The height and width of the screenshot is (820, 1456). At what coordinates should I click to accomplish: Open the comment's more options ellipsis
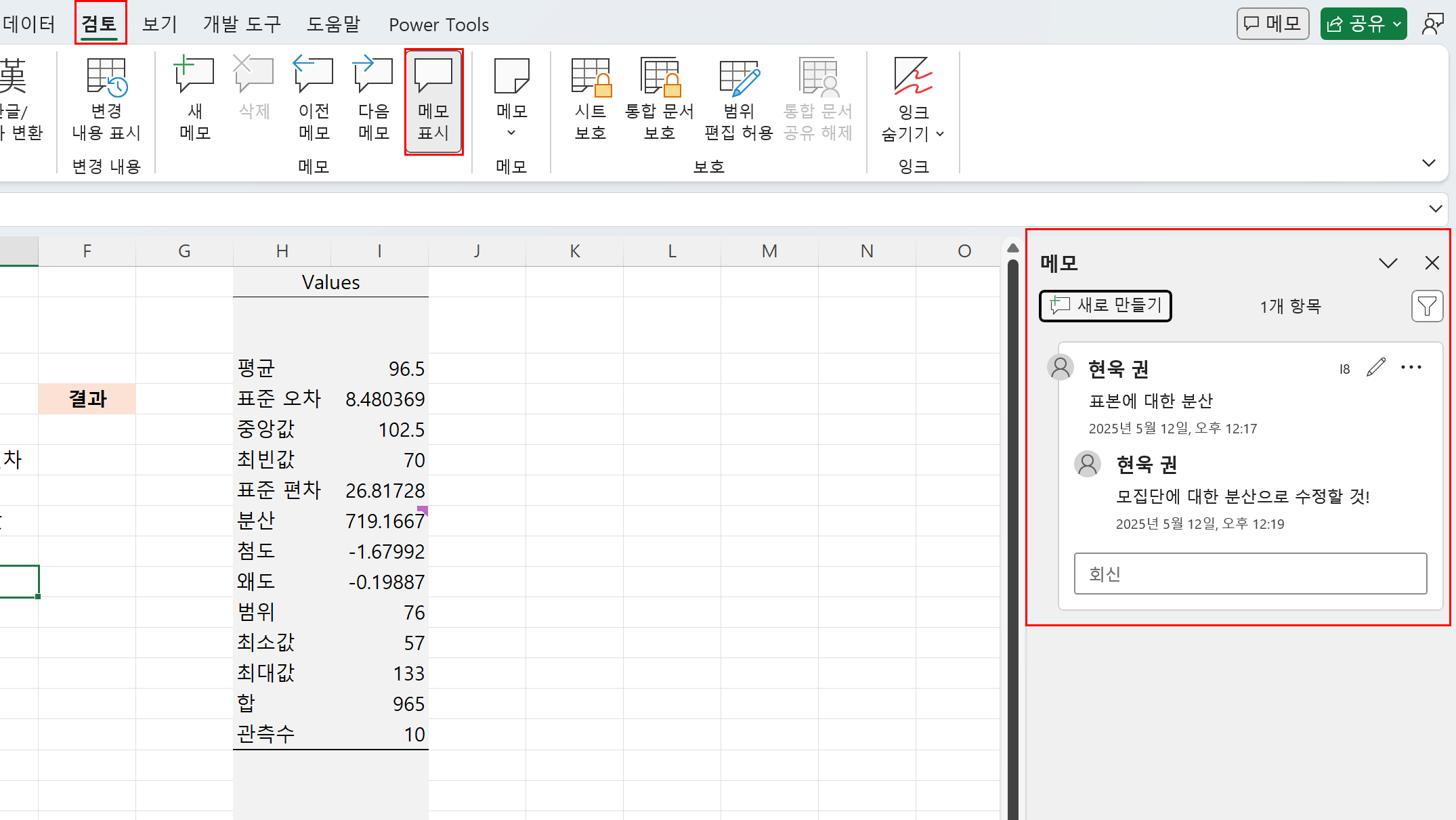[1411, 368]
